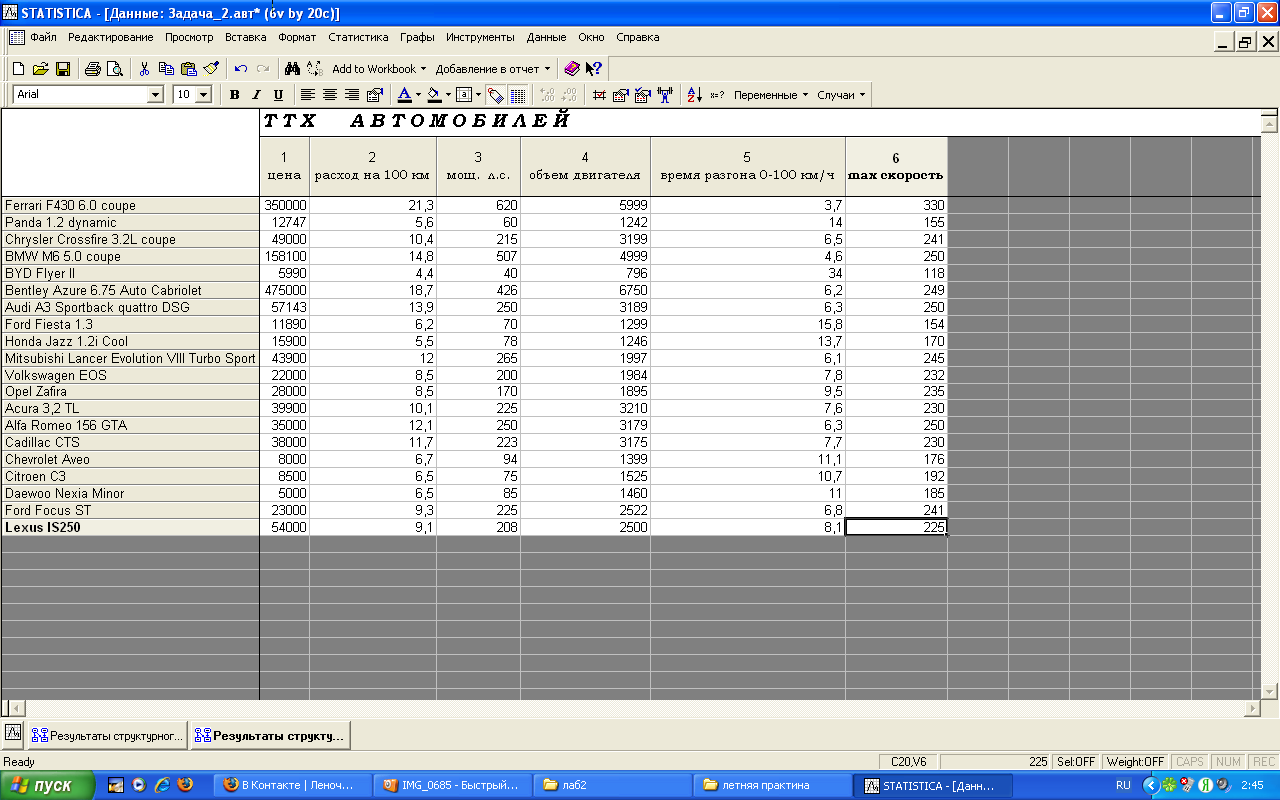Click the Windows пуск start button

click(47, 785)
